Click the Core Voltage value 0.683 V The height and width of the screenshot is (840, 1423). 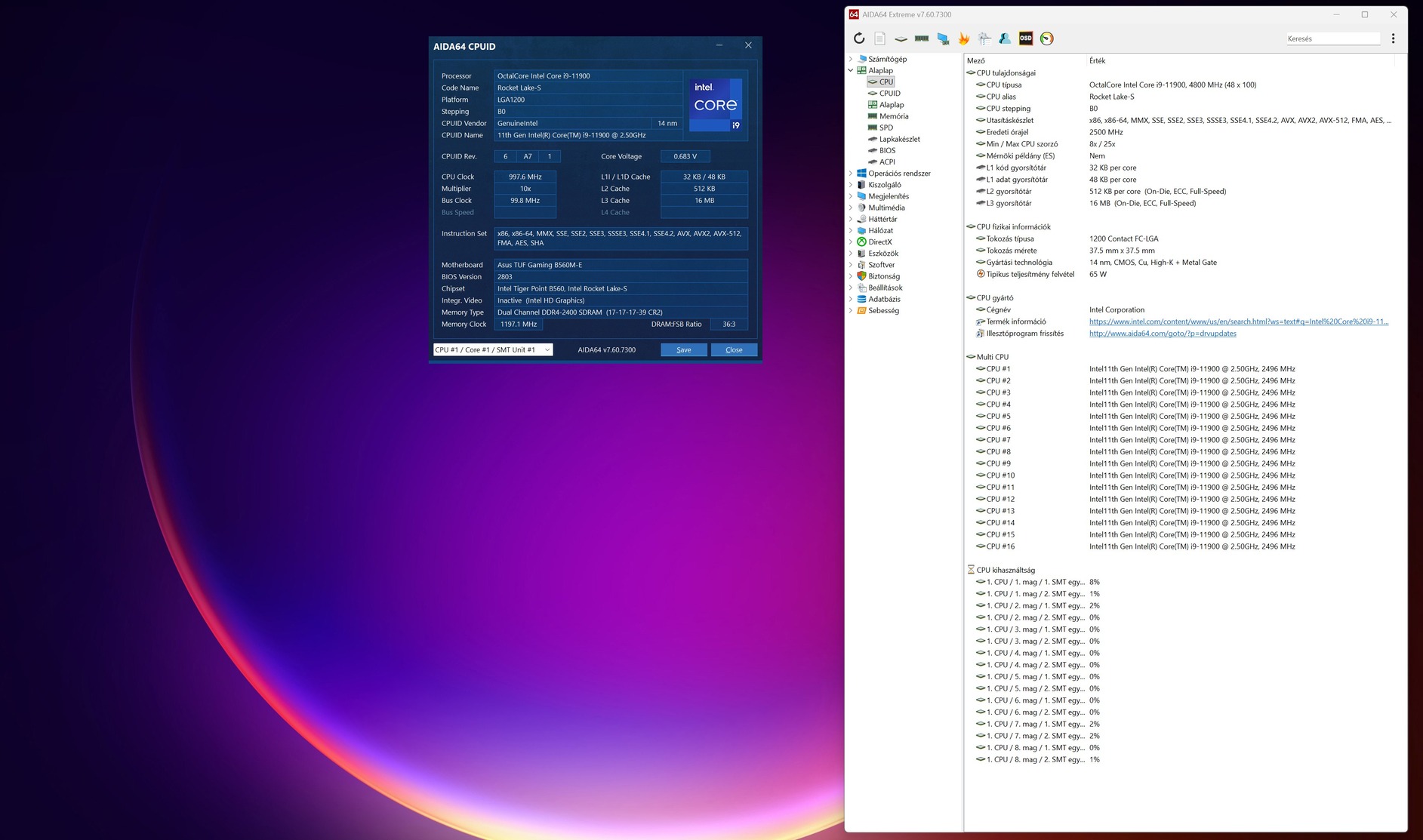click(x=685, y=156)
